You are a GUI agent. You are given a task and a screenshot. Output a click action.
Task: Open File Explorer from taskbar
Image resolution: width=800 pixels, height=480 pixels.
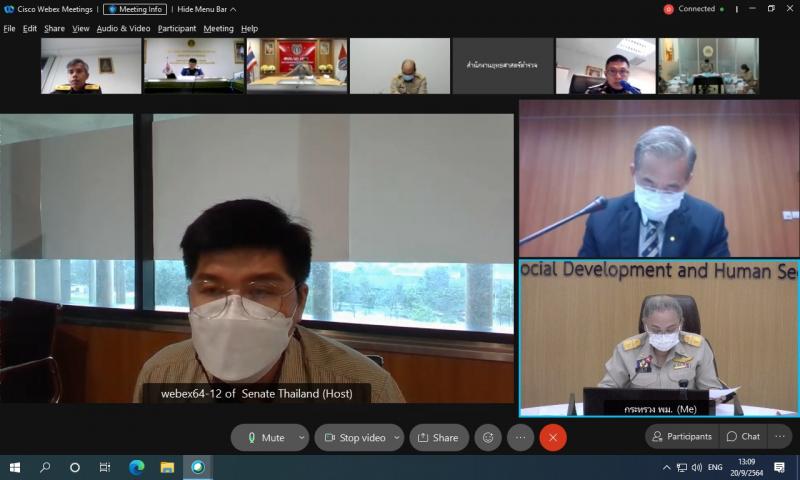[x=167, y=467]
